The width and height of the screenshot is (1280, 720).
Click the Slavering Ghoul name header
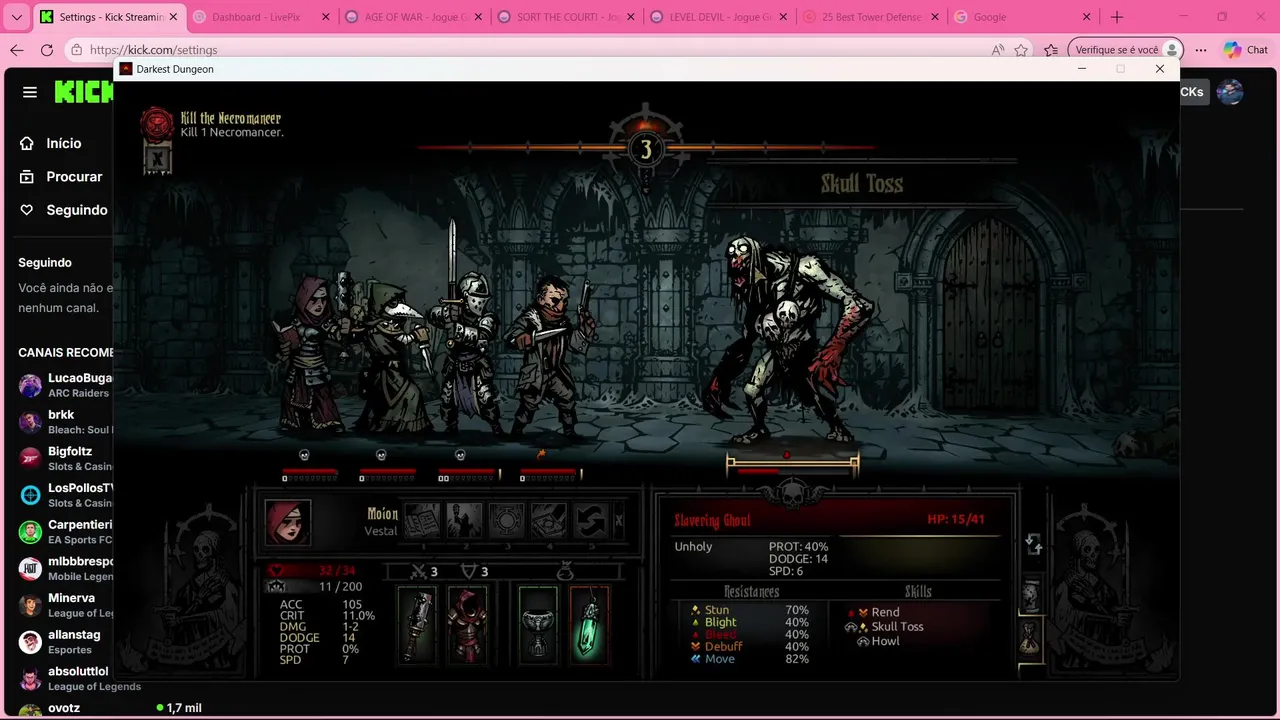(x=712, y=520)
